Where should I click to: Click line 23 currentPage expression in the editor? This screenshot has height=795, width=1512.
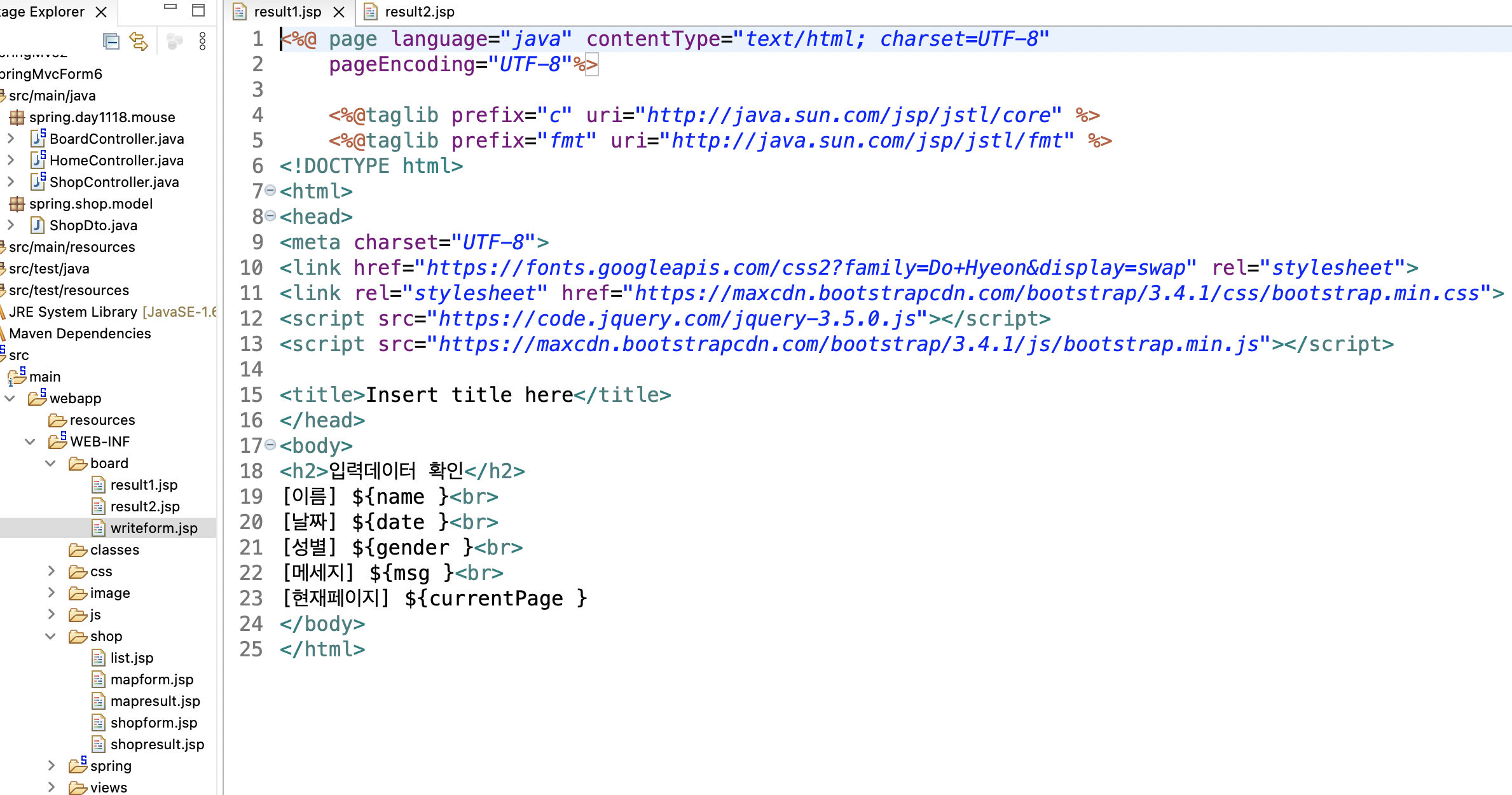(495, 598)
